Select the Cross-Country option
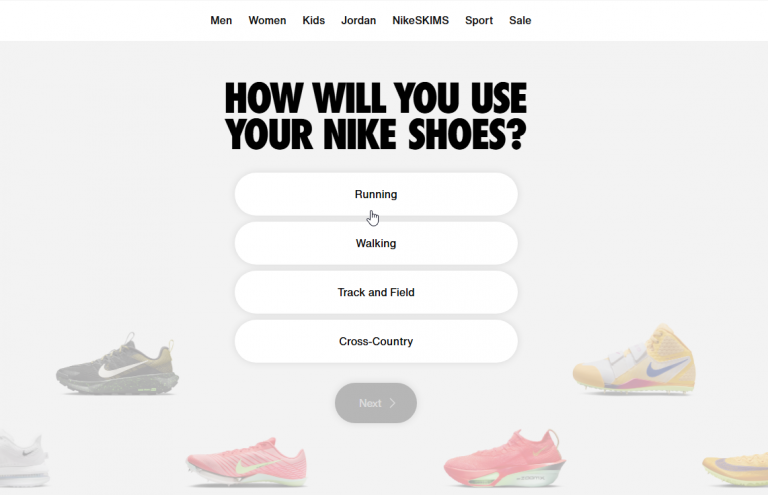The height and width of the screenshot is (495, 768). (x=376, y=341)
